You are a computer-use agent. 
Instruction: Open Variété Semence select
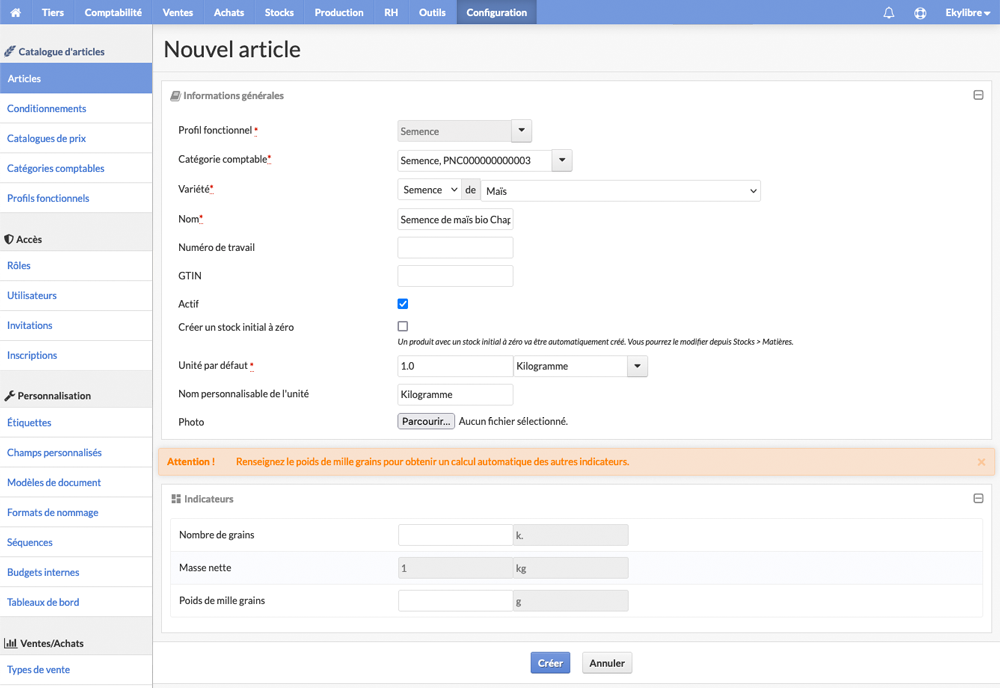coord(429,190)
